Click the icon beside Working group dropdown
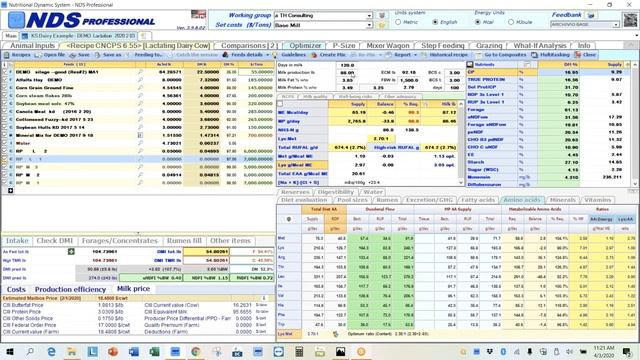The width and height of the screenshot is (640, 360). tap(382, 15)
